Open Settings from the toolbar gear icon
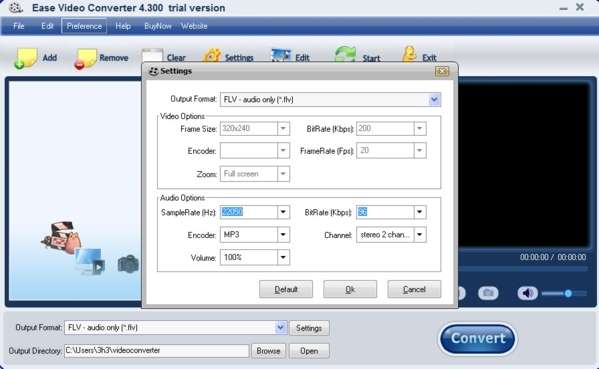Screen dimensions: 599x369 click(x=212, y=56)
